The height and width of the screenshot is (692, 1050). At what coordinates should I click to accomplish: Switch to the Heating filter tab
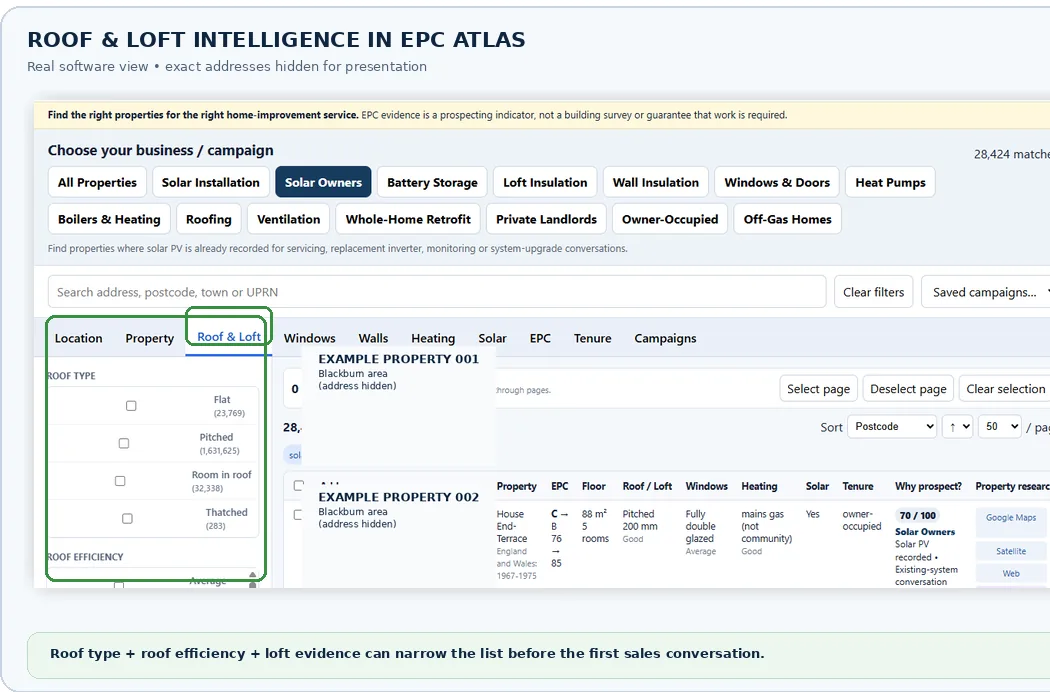coord(433,338)
